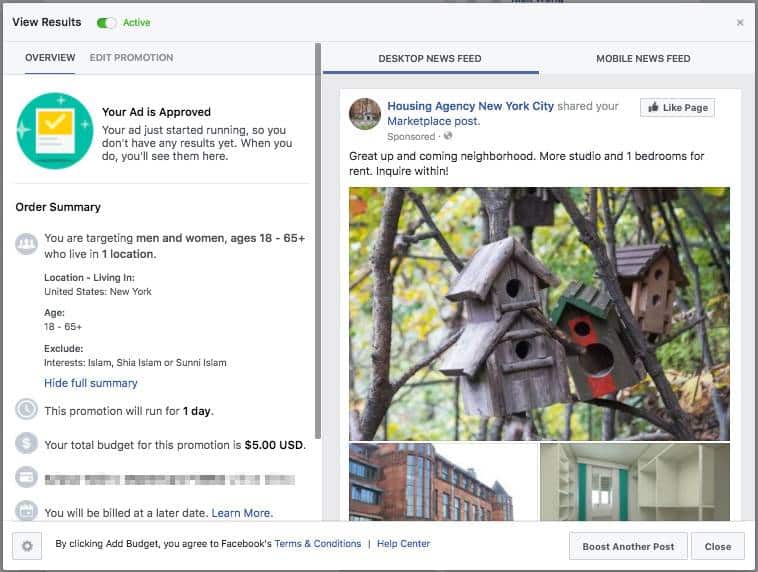Image resolution: width=758 pixels, height=572 pixels.
Task: Open the Help Center link
Action: click(403, 543)
